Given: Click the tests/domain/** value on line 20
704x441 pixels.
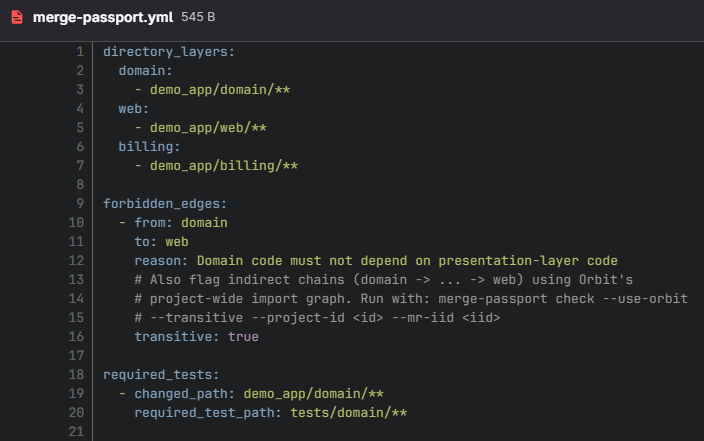Looking at the screenshot, I should coord(349,413).
